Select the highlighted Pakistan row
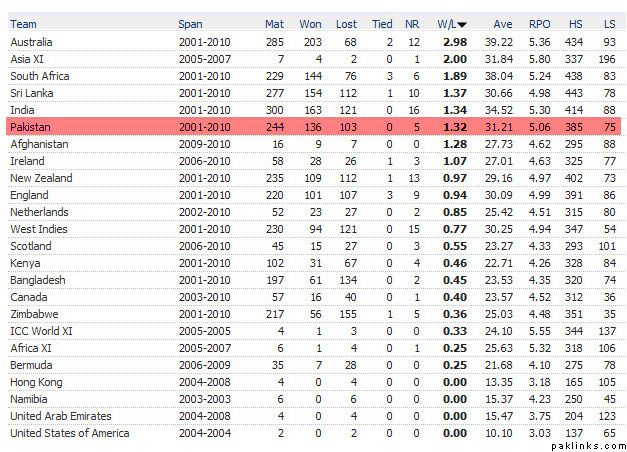 click(313, 128)
